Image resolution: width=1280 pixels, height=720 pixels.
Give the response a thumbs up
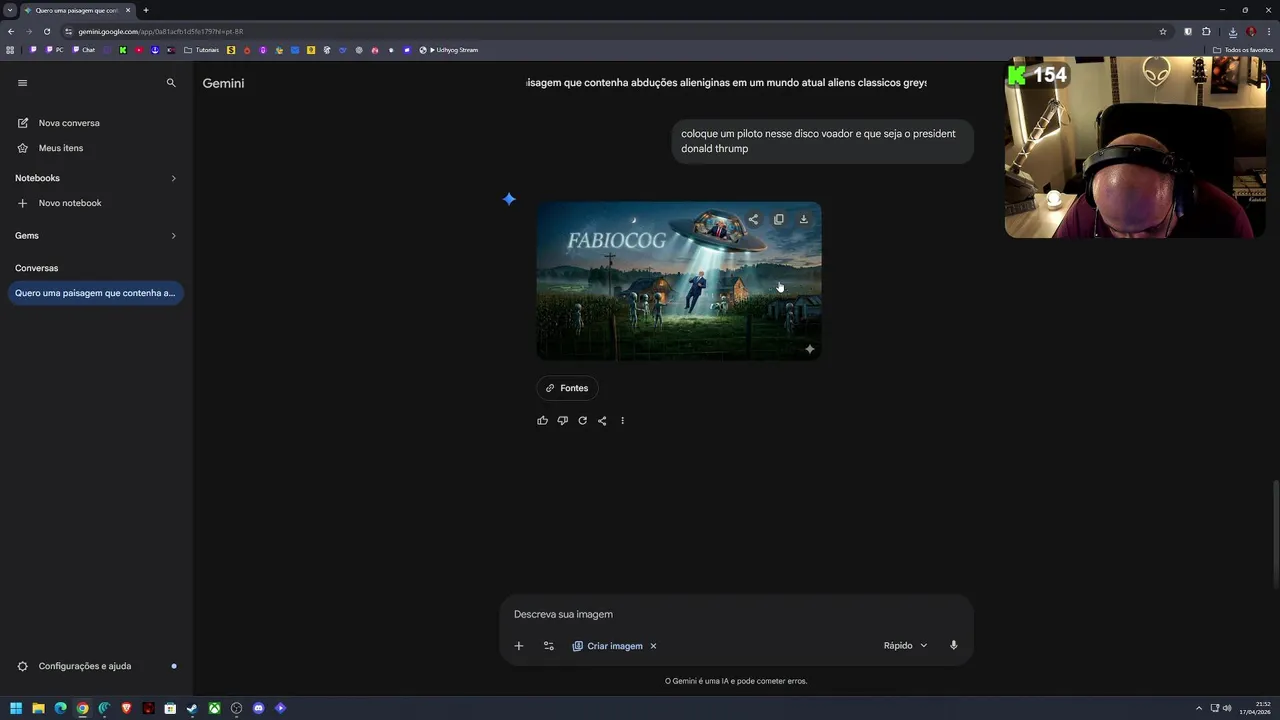543,421
